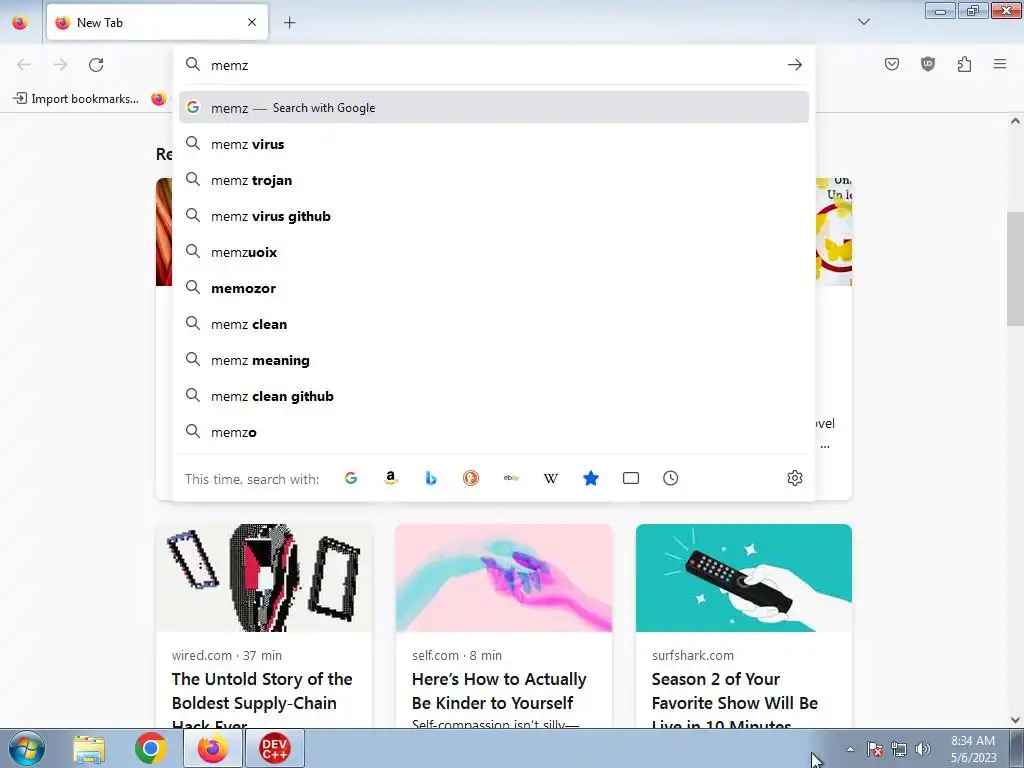Reload the current page
Image resolution: width=1024 pixels, height=768 pixels.
click(96, 65)
